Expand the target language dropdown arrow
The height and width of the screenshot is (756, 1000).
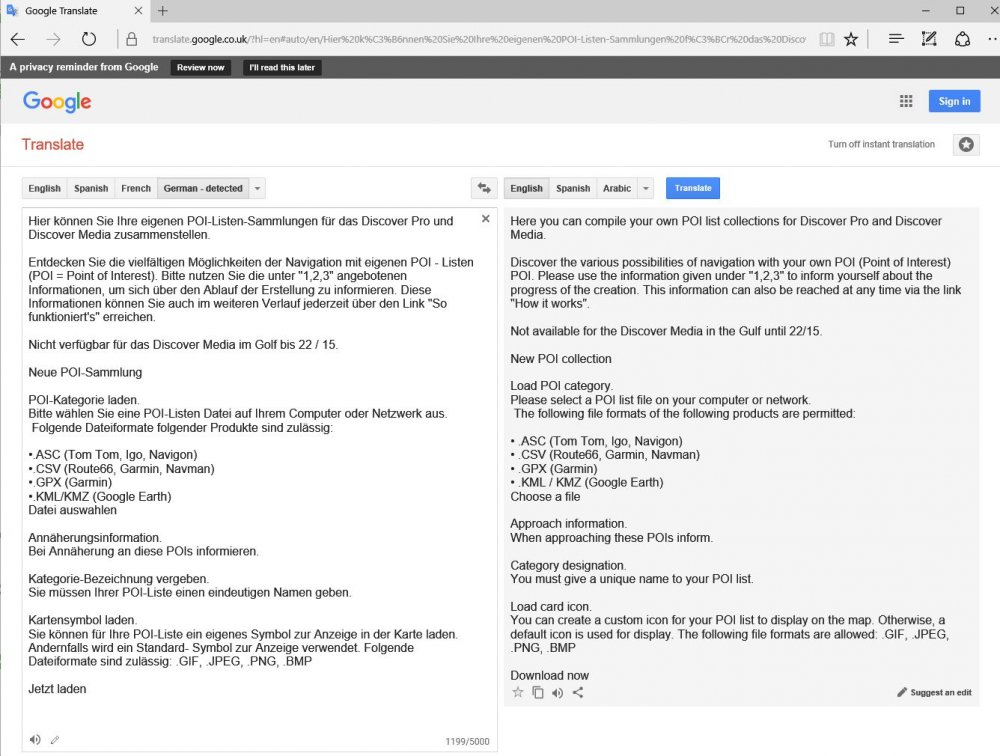point(645,188)
